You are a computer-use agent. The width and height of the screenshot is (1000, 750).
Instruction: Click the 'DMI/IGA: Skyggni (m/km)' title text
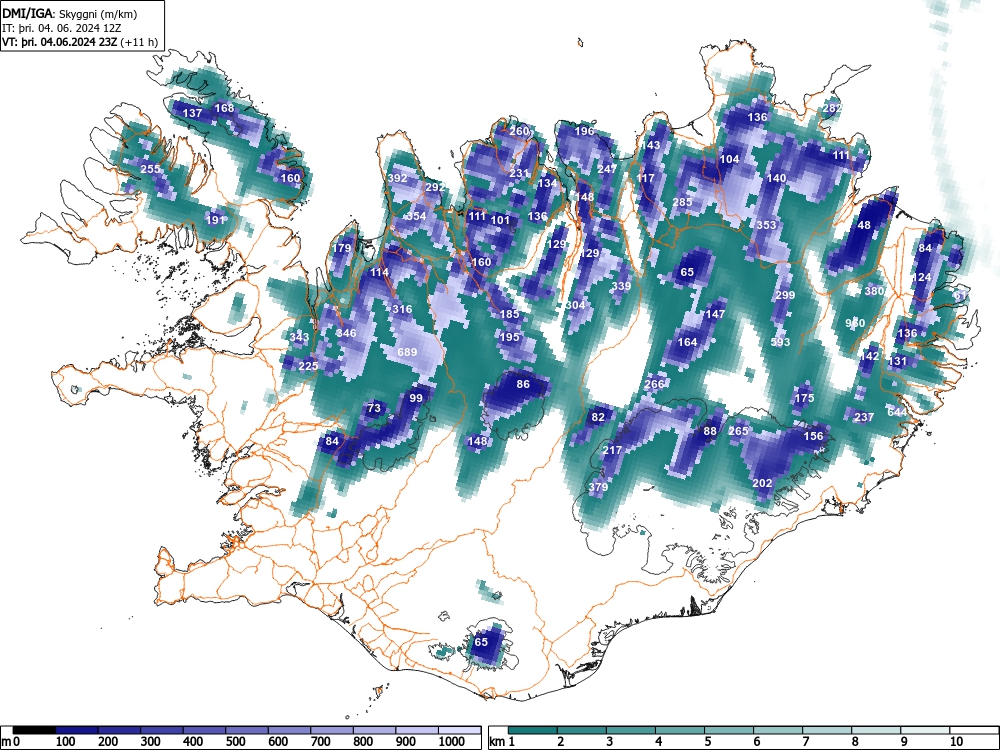[70, 13]
